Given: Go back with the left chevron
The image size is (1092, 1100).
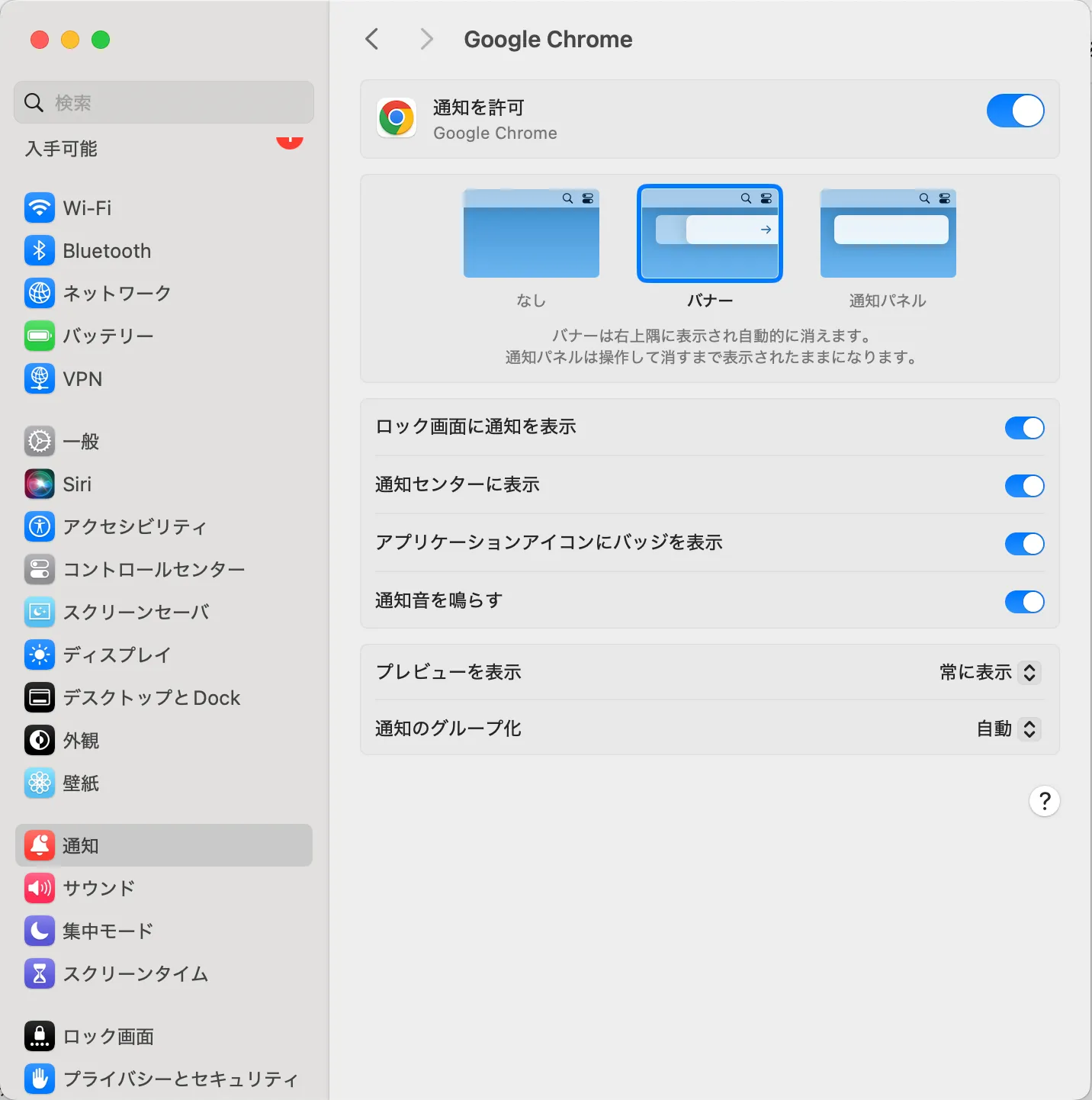Looking at the screenshot, I should tap(372, 39).
